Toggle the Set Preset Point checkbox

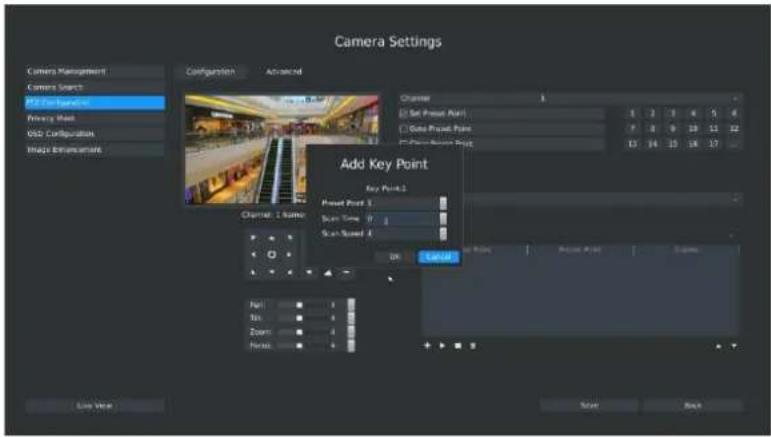coord(404,114)
